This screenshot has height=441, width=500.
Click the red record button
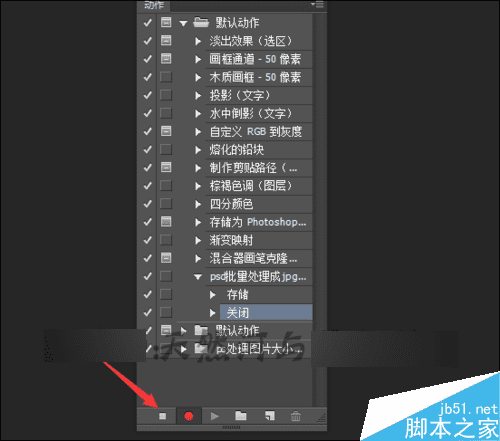click(189, 416)
